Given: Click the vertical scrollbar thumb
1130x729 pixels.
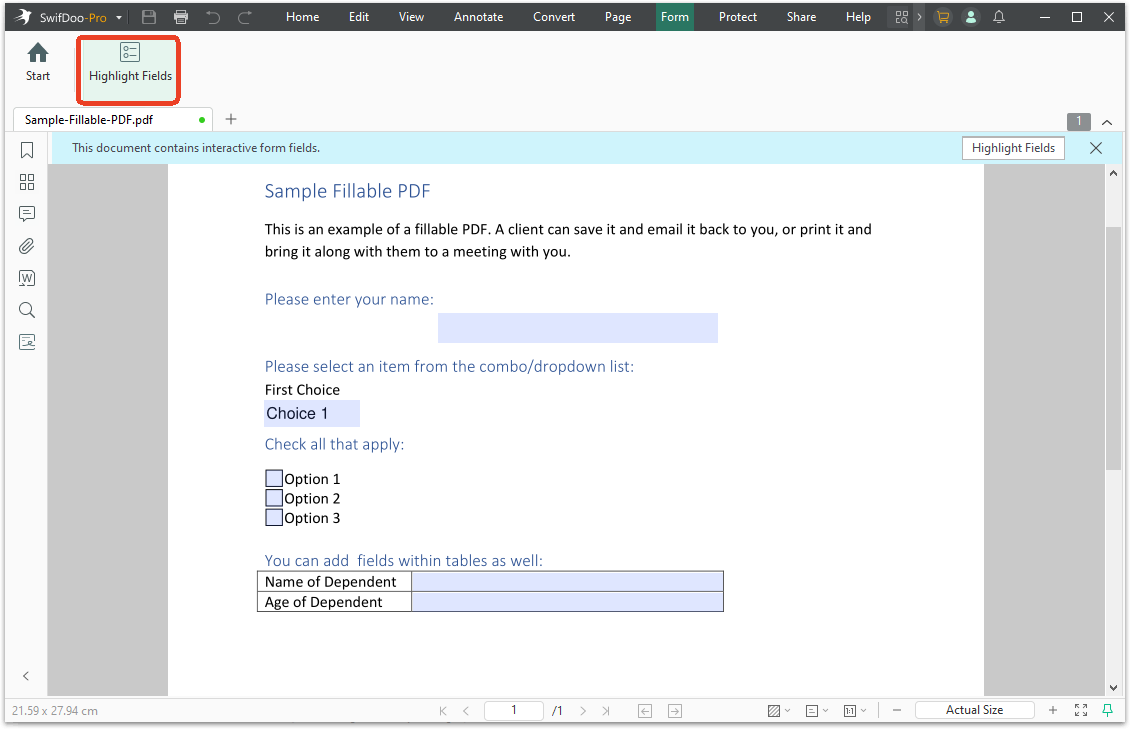Looking at the screenshot, I should coord(1113,349).
